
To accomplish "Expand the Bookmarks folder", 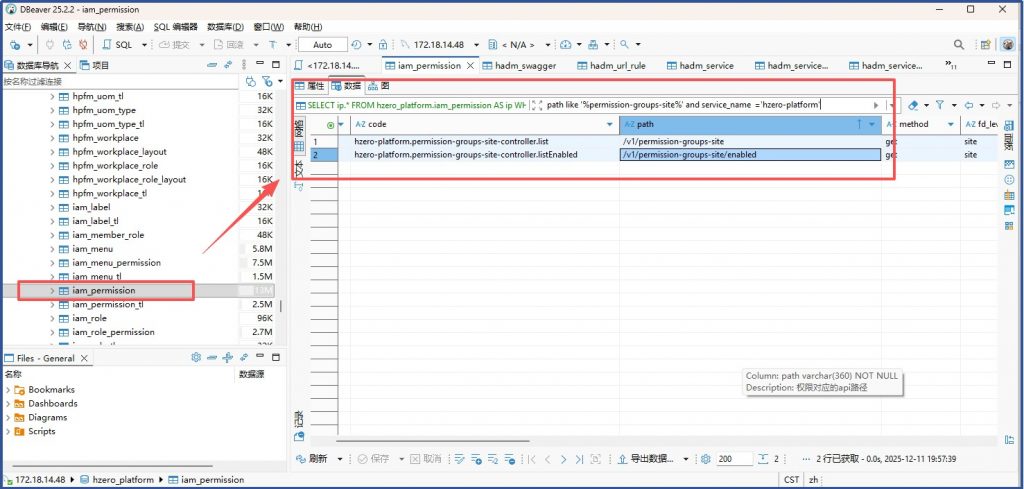I will [9, 390].
